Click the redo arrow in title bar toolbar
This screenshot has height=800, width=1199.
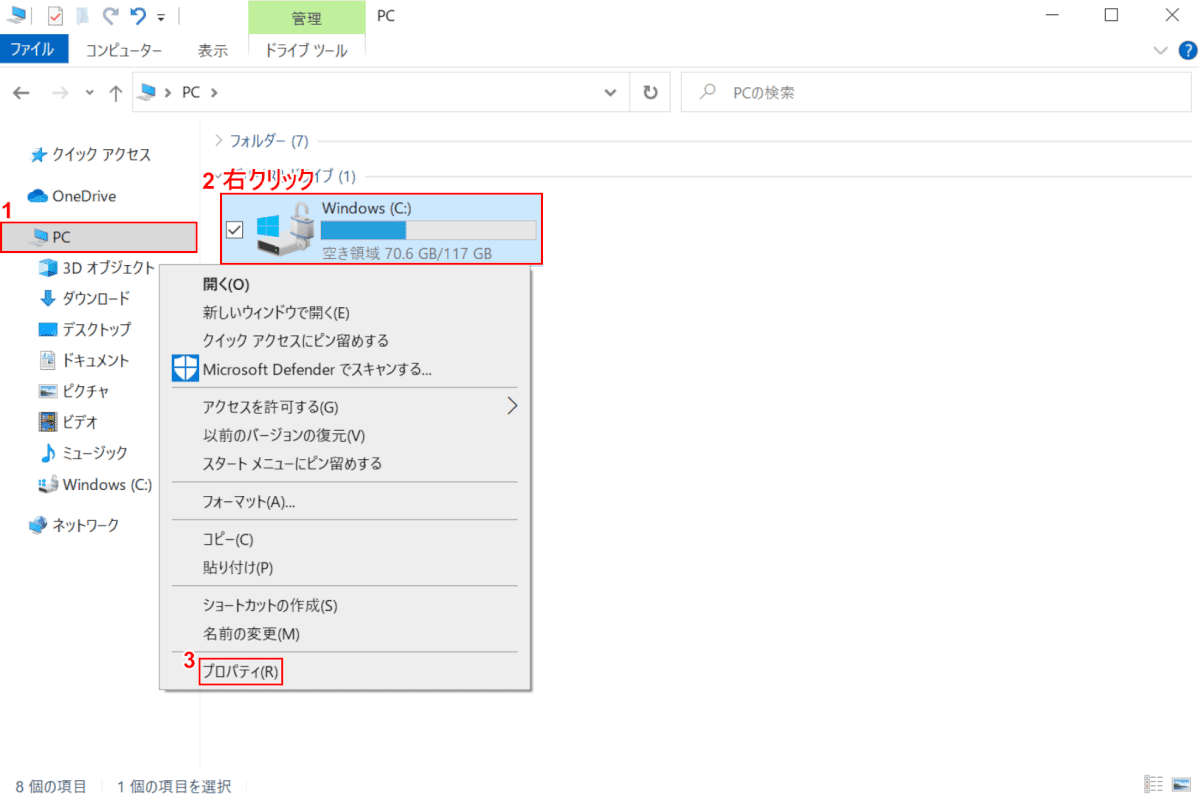tap(111, 15)
